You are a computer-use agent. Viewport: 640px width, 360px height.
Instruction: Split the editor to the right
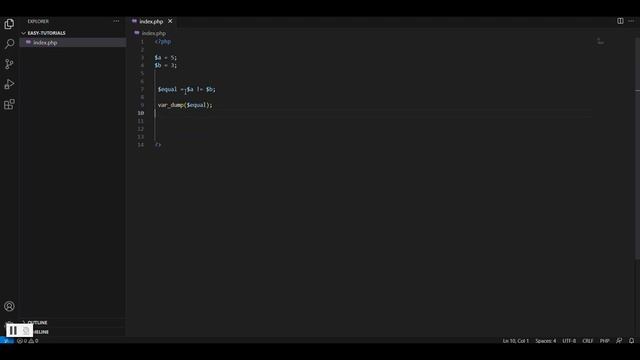click(x=620, y=21)
